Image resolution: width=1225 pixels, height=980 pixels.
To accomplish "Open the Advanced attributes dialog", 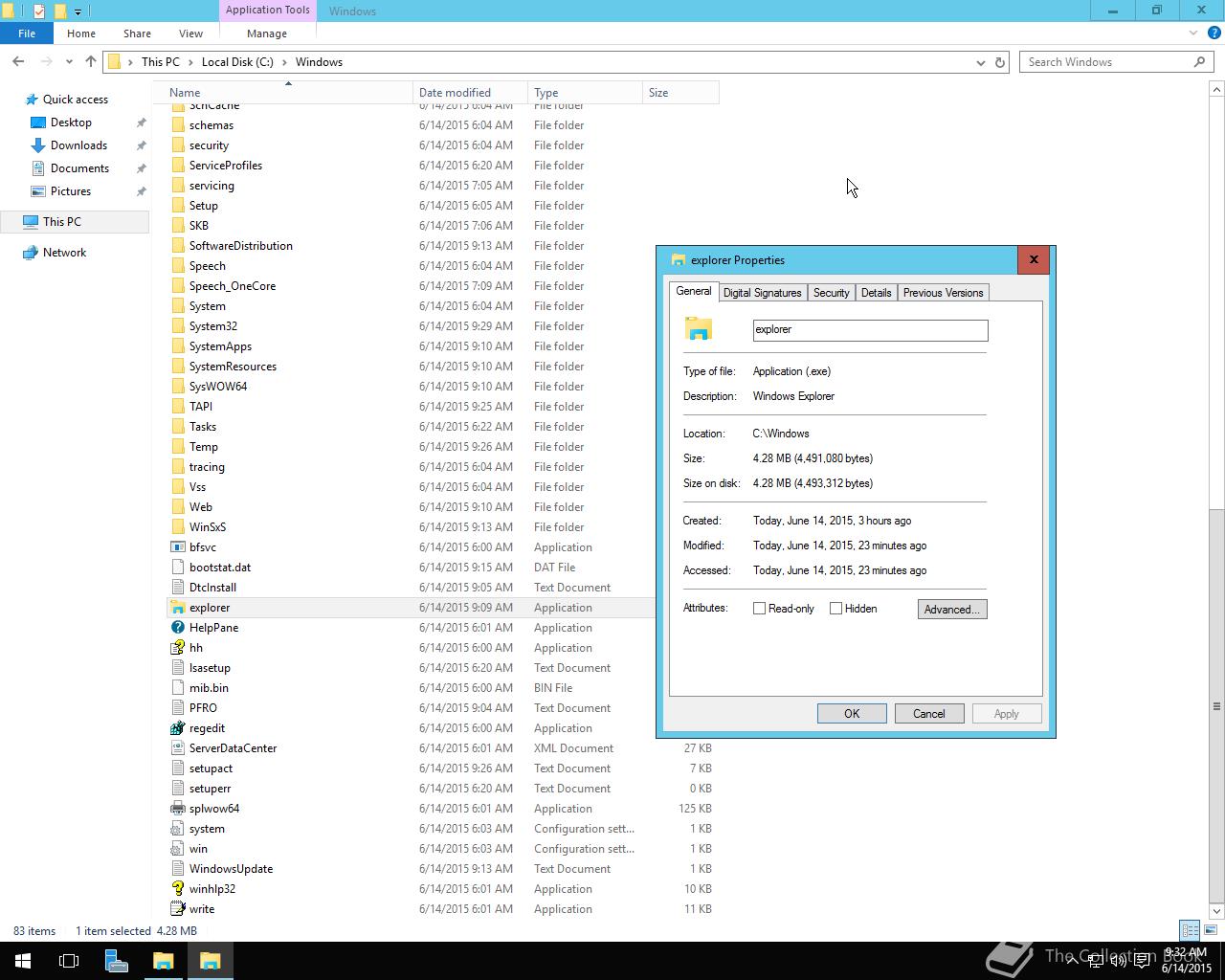I will point(952,609).
